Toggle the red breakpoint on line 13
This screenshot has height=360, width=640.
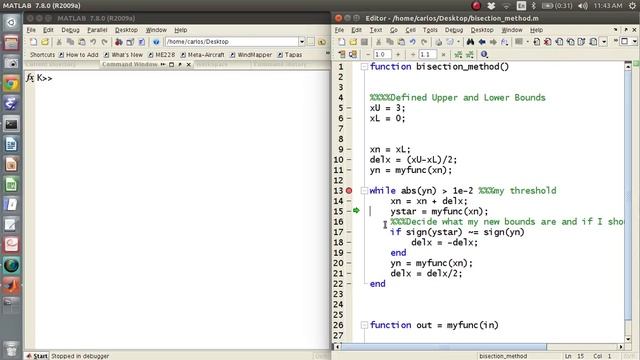[x=349, y=191]
